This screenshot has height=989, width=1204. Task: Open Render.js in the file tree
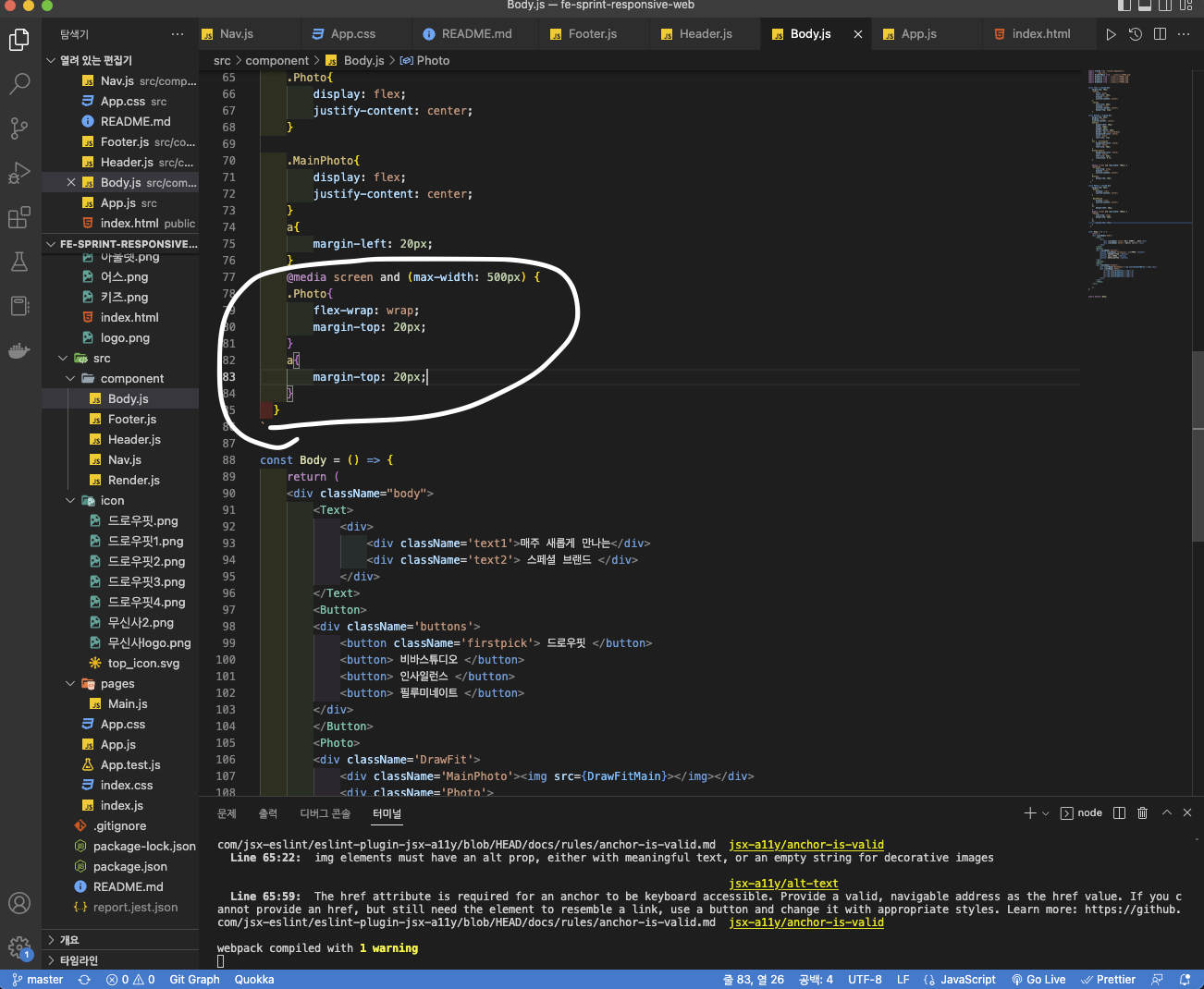[x=134, y=481]
